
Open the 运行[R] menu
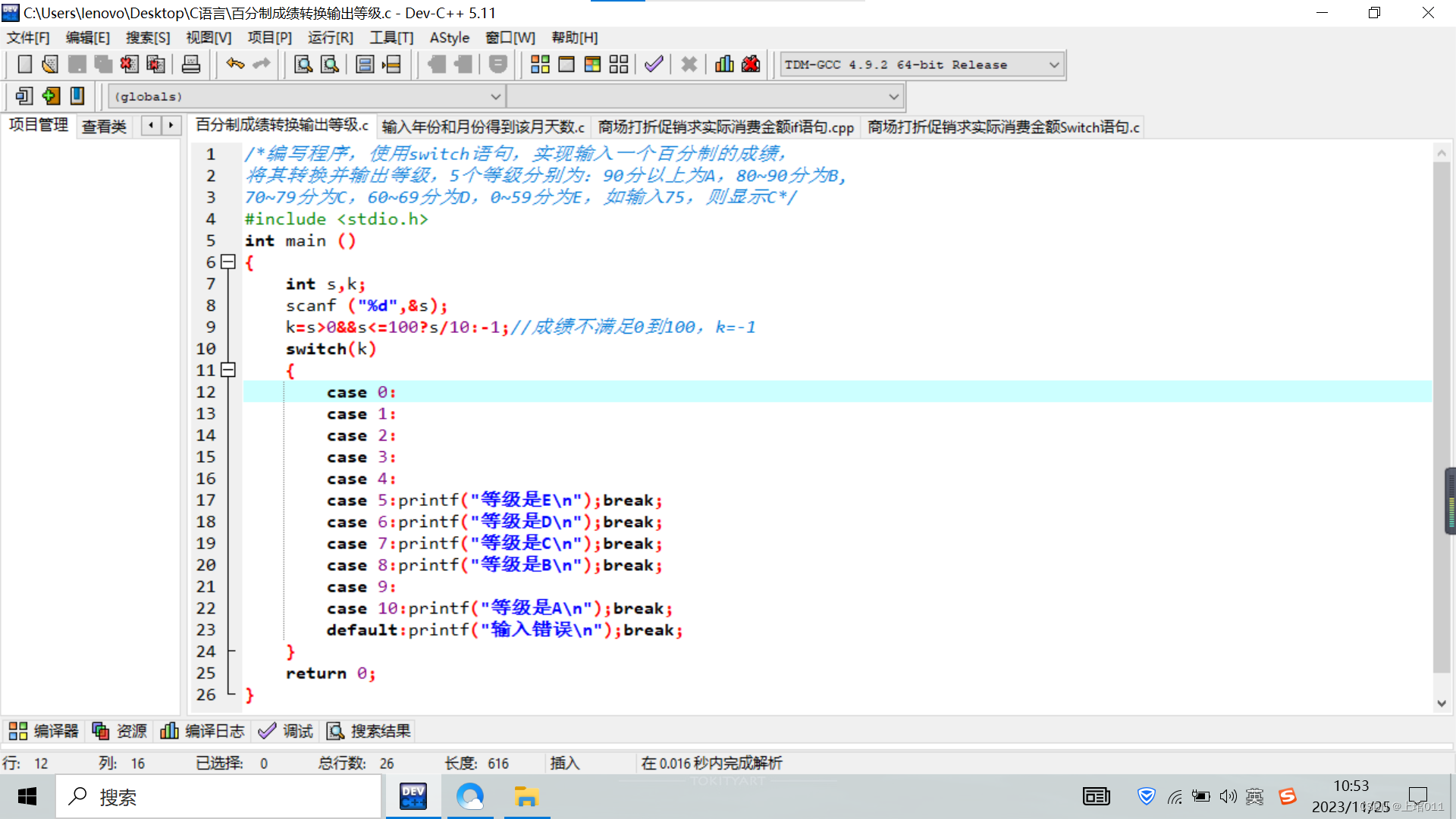[330, 37]
